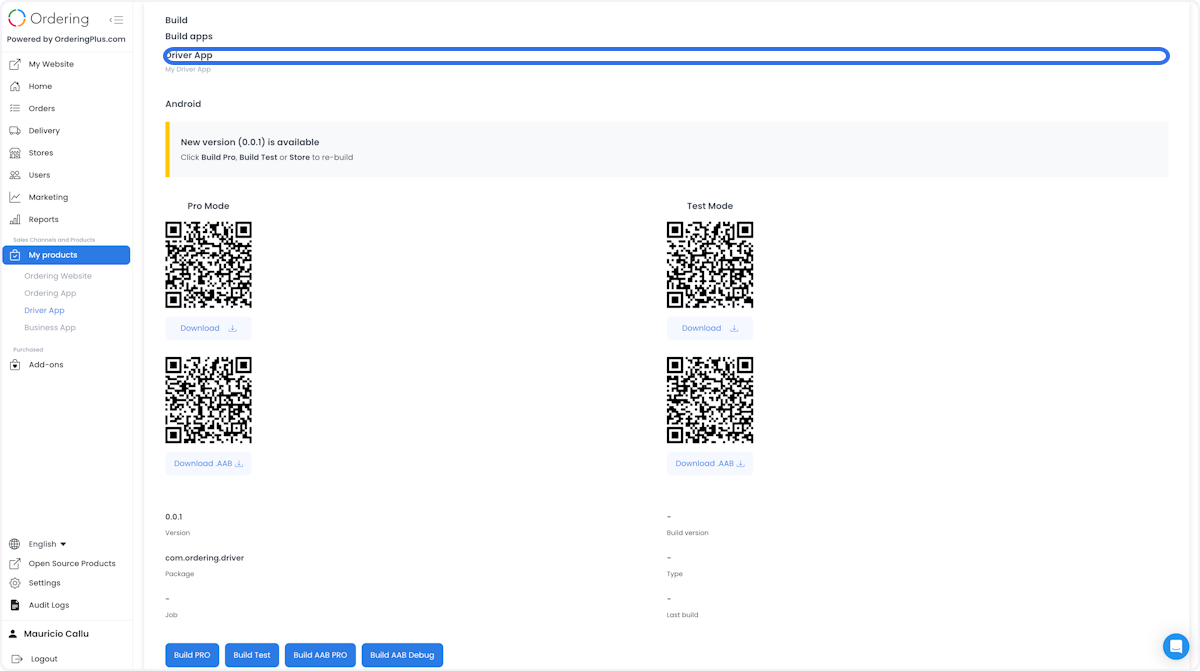Screen dimensions: 1200x671
Task: Click the Delivery truck icon
Action: pos(15,130)
